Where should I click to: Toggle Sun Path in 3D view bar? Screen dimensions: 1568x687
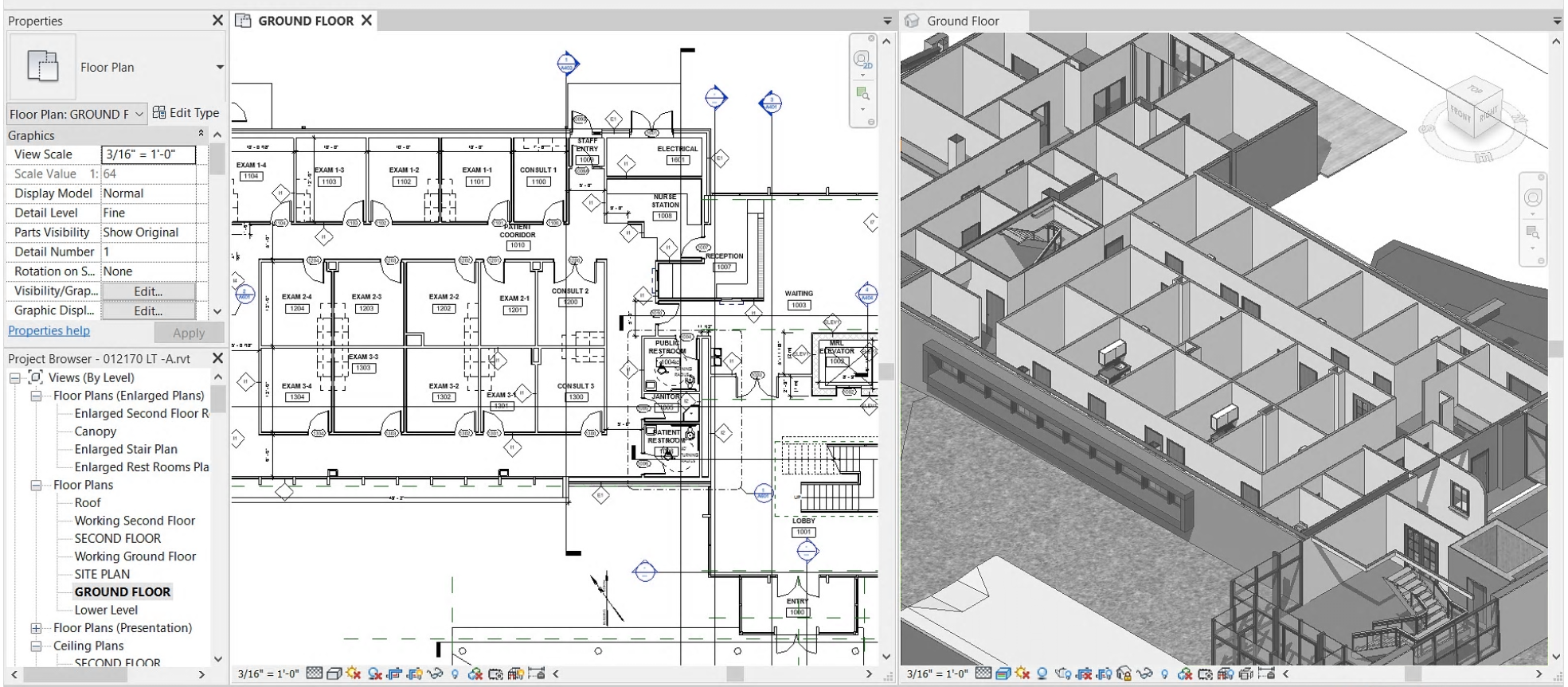click(1023, 673)
